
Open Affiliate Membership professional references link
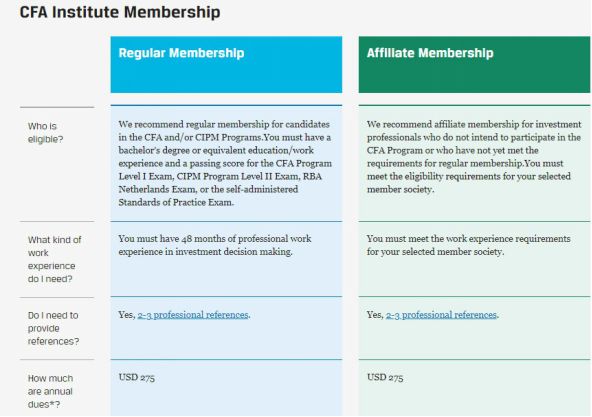click(x=441, y=315)
